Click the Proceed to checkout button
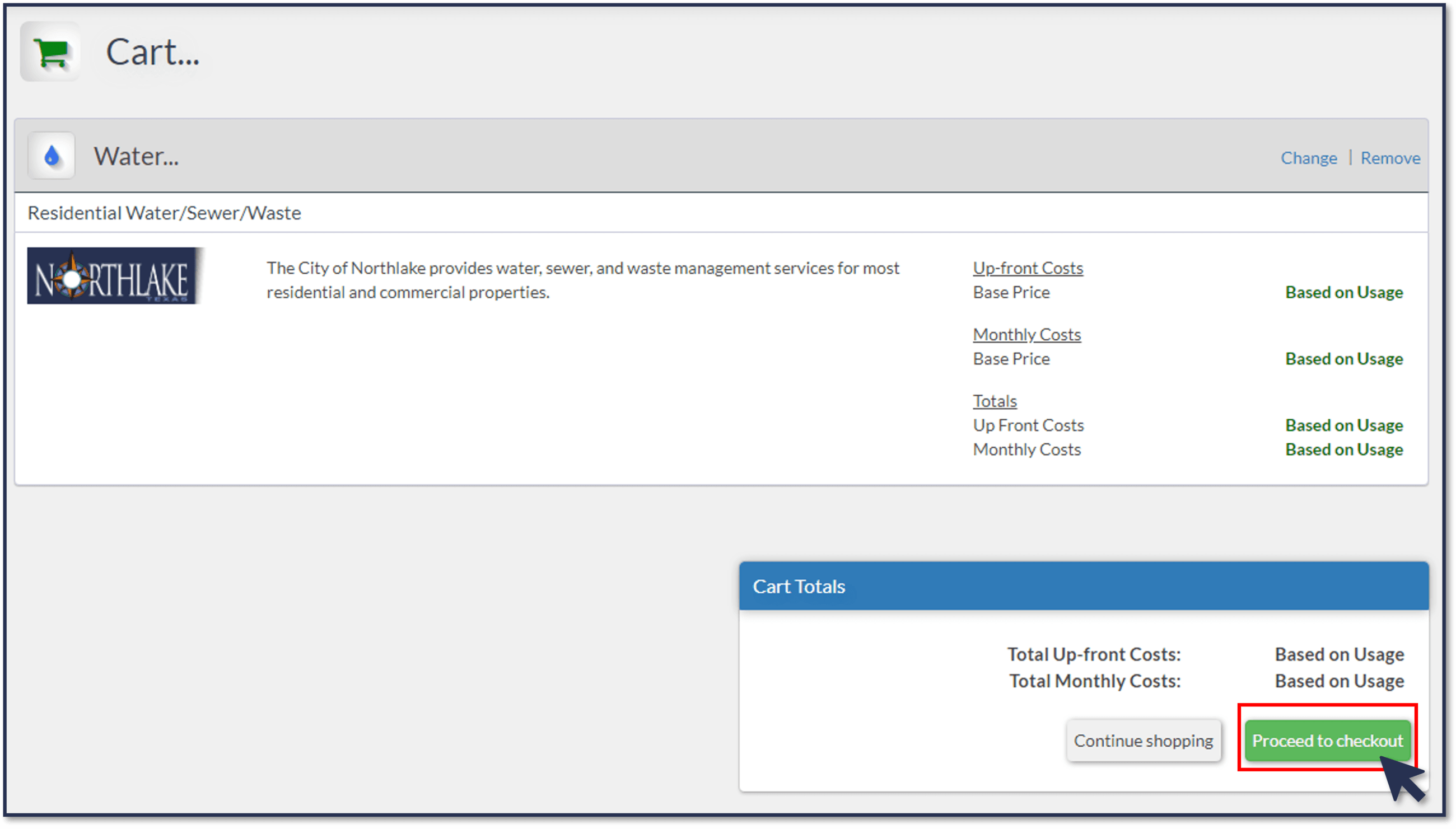 1327,740
